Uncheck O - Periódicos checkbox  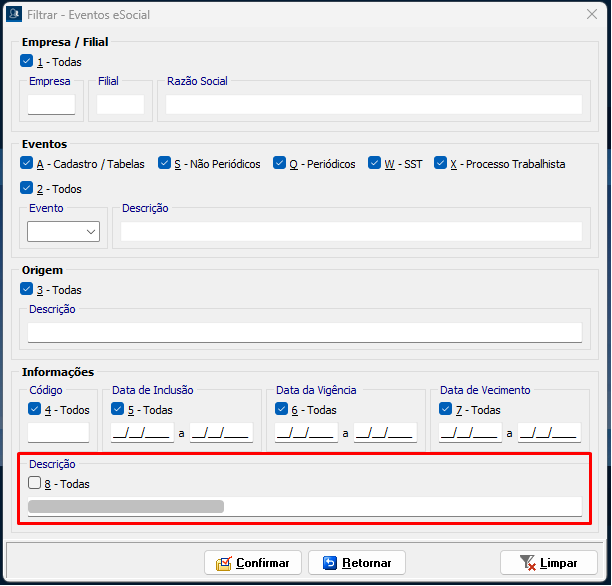coord(280,163)
